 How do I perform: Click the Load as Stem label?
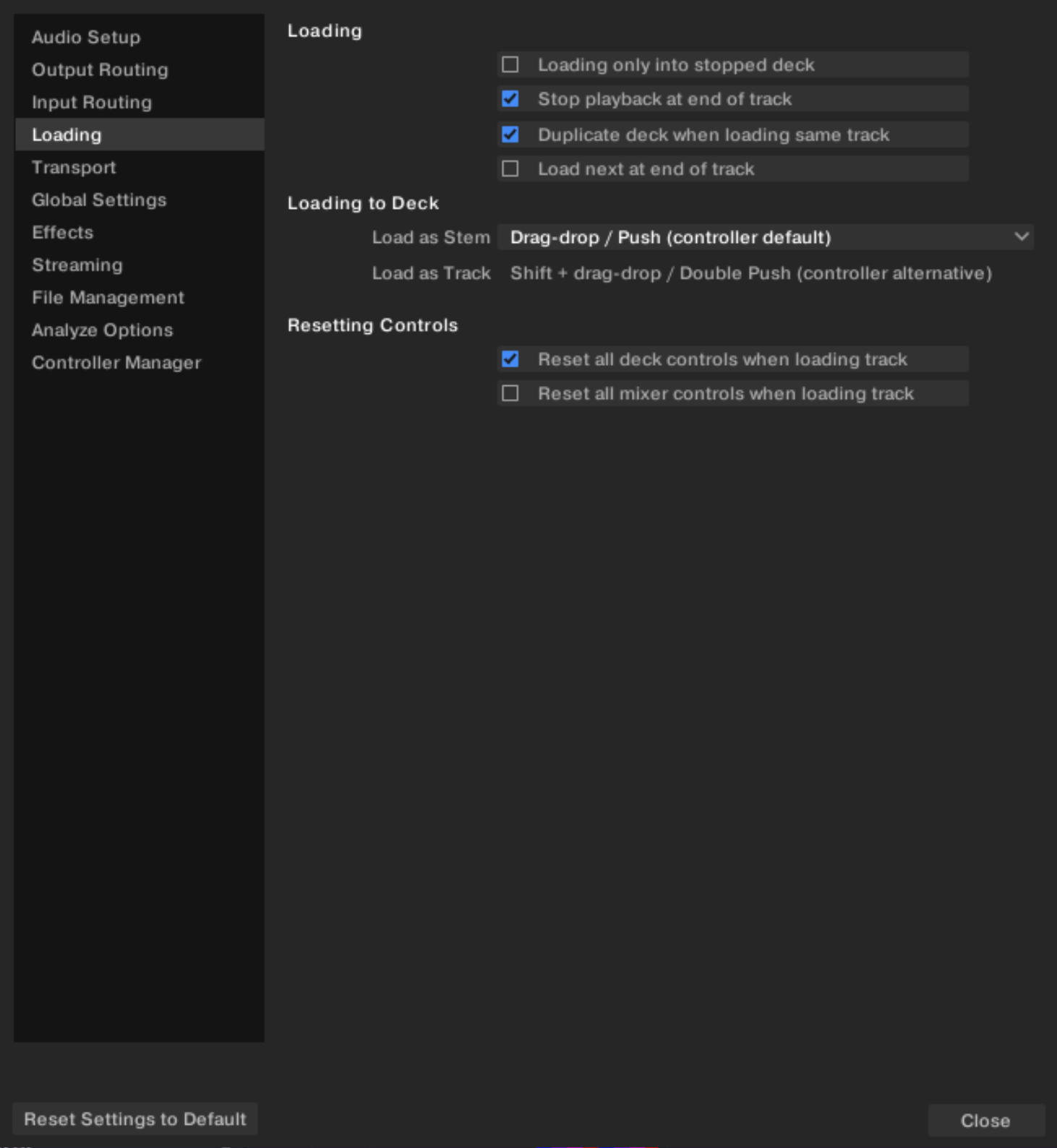[x=431, y=237]
